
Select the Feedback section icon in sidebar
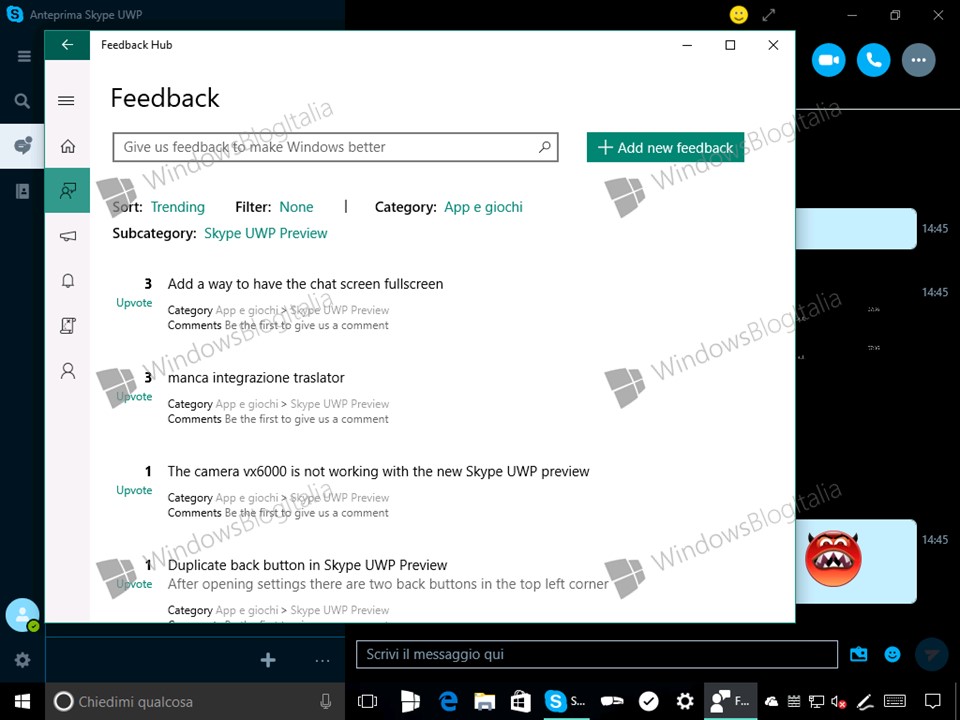click(x=67, y=190)
